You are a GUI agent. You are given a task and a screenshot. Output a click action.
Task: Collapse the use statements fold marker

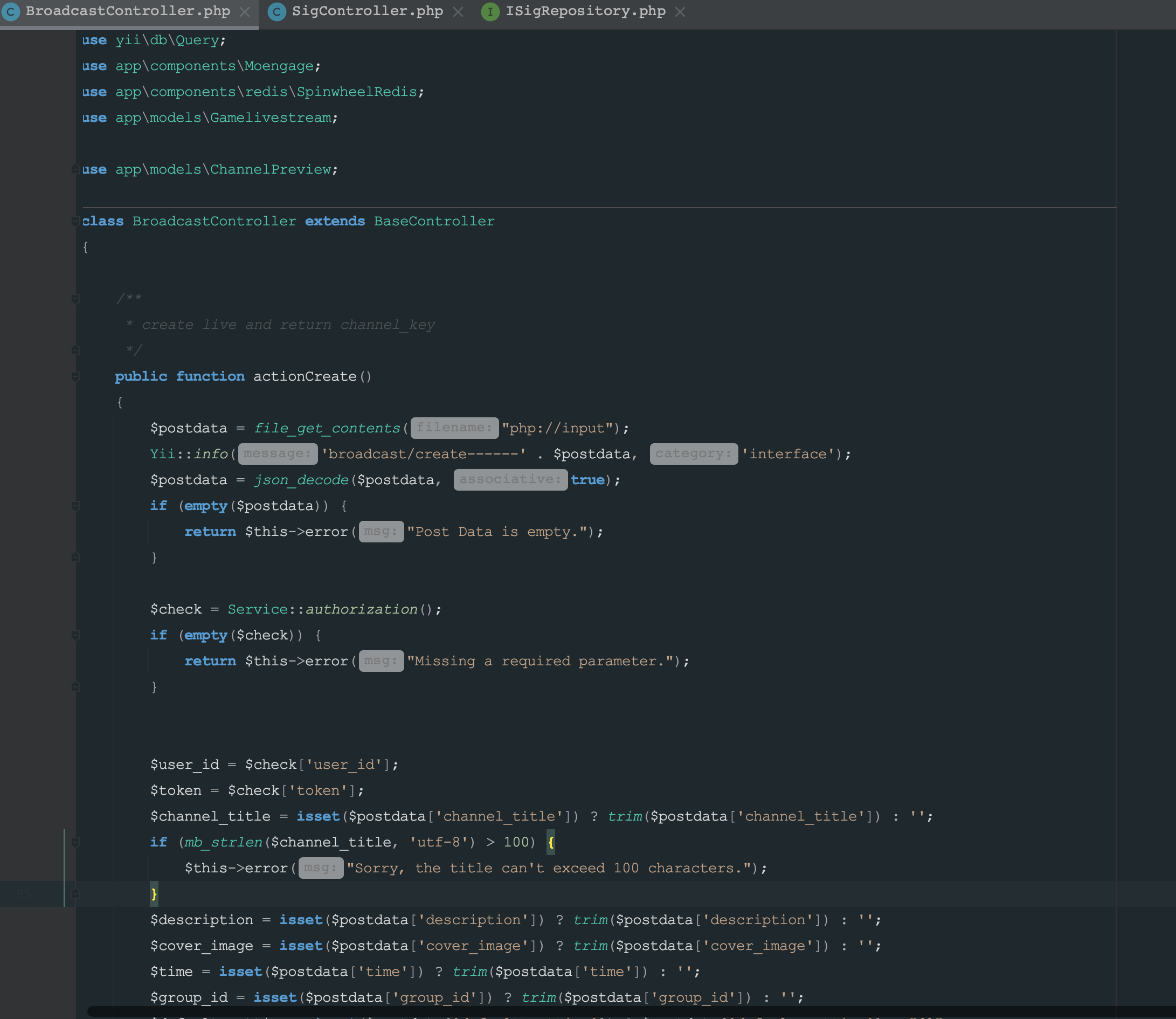tap(75, 168)
